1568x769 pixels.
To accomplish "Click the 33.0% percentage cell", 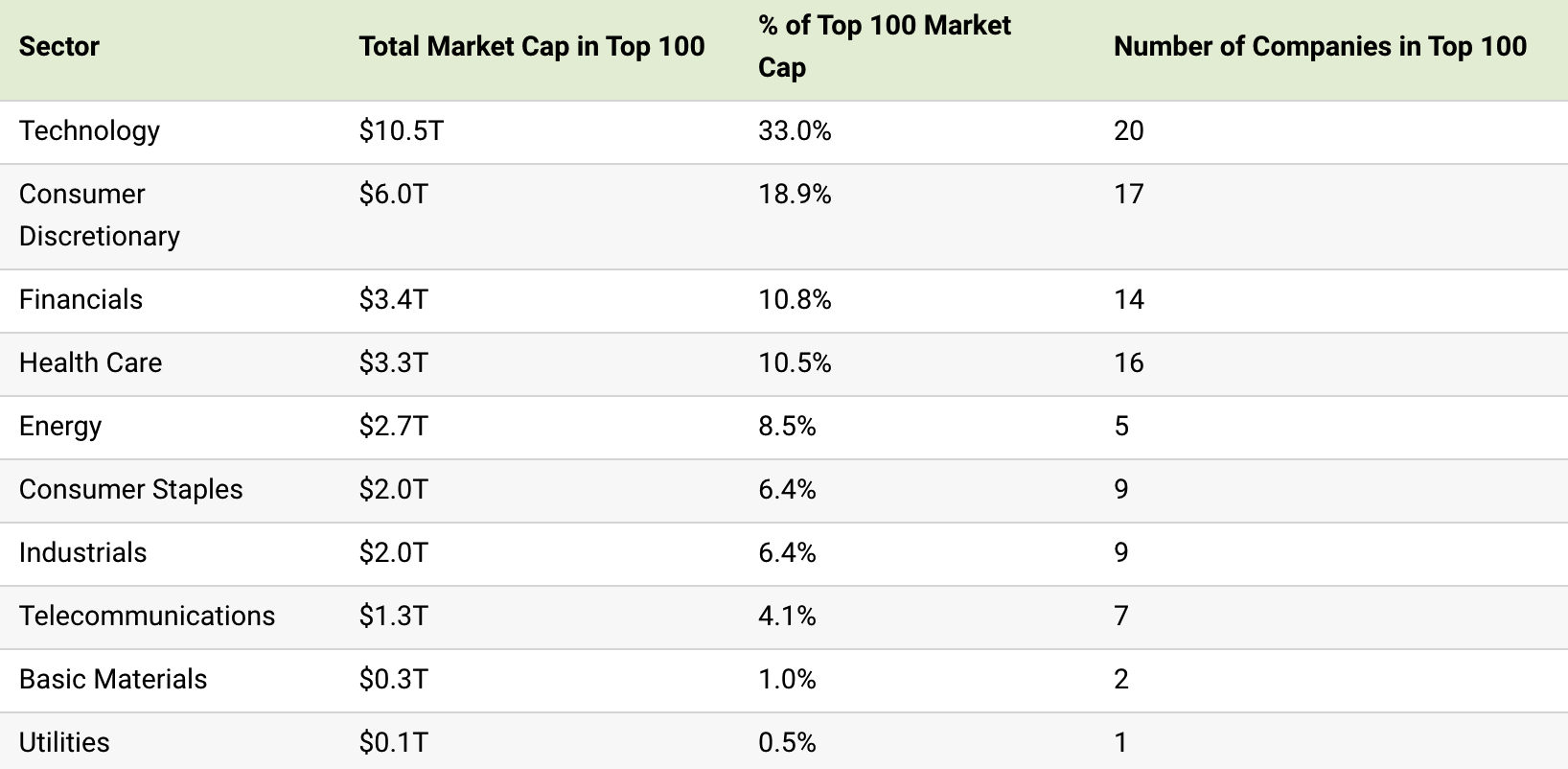I will pyautogui.click(x=795, y=130).
